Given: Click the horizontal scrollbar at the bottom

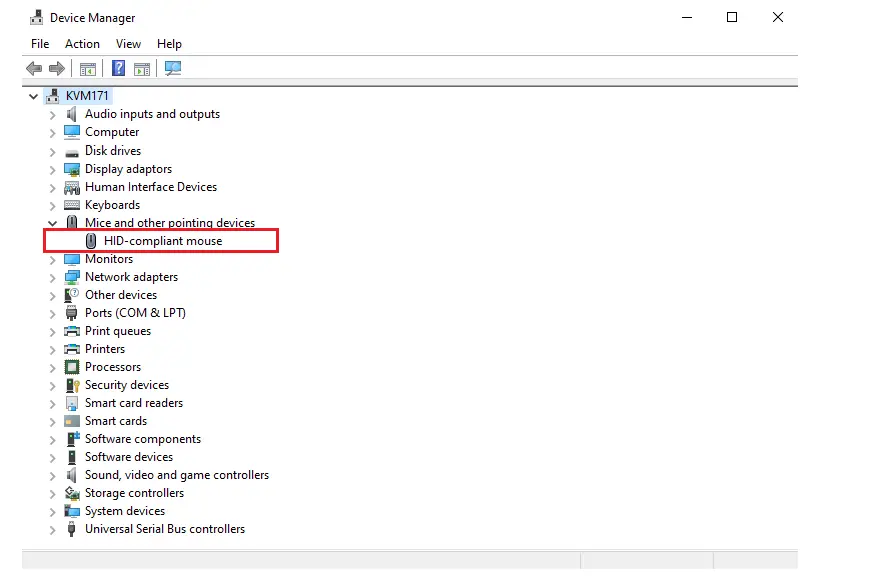Looking at the screenshot, I should 300,560.
